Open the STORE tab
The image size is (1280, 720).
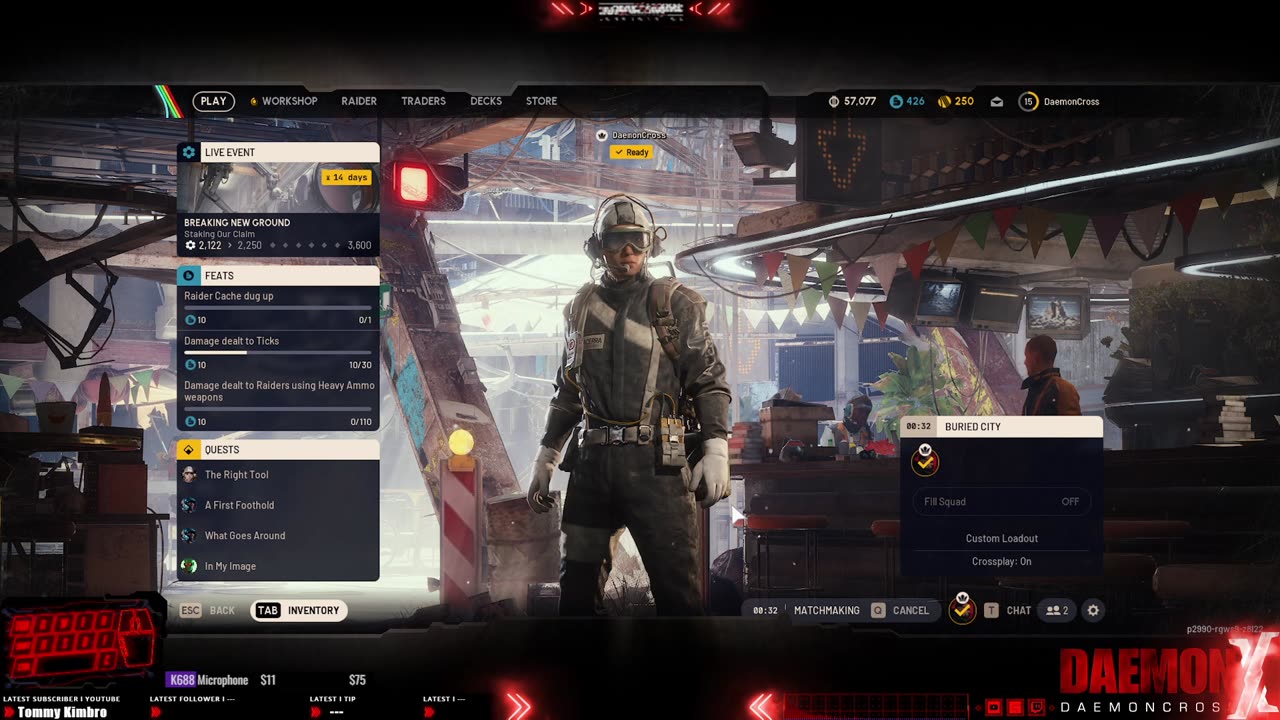coord(541,101)
